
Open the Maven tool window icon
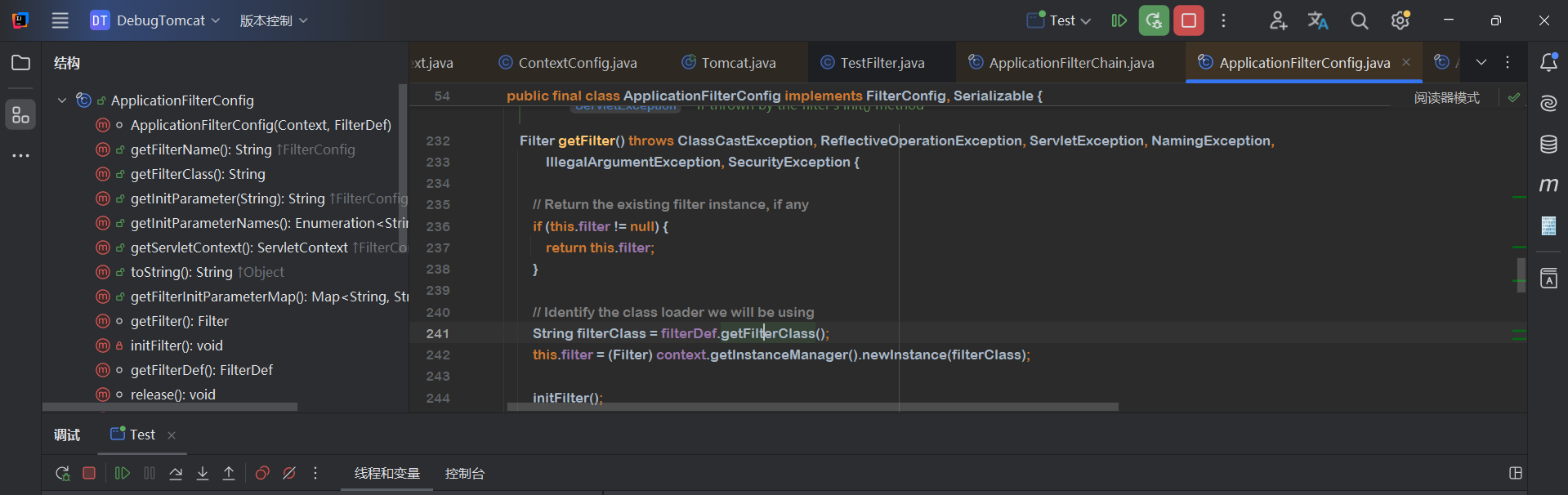coord(1548,185)
